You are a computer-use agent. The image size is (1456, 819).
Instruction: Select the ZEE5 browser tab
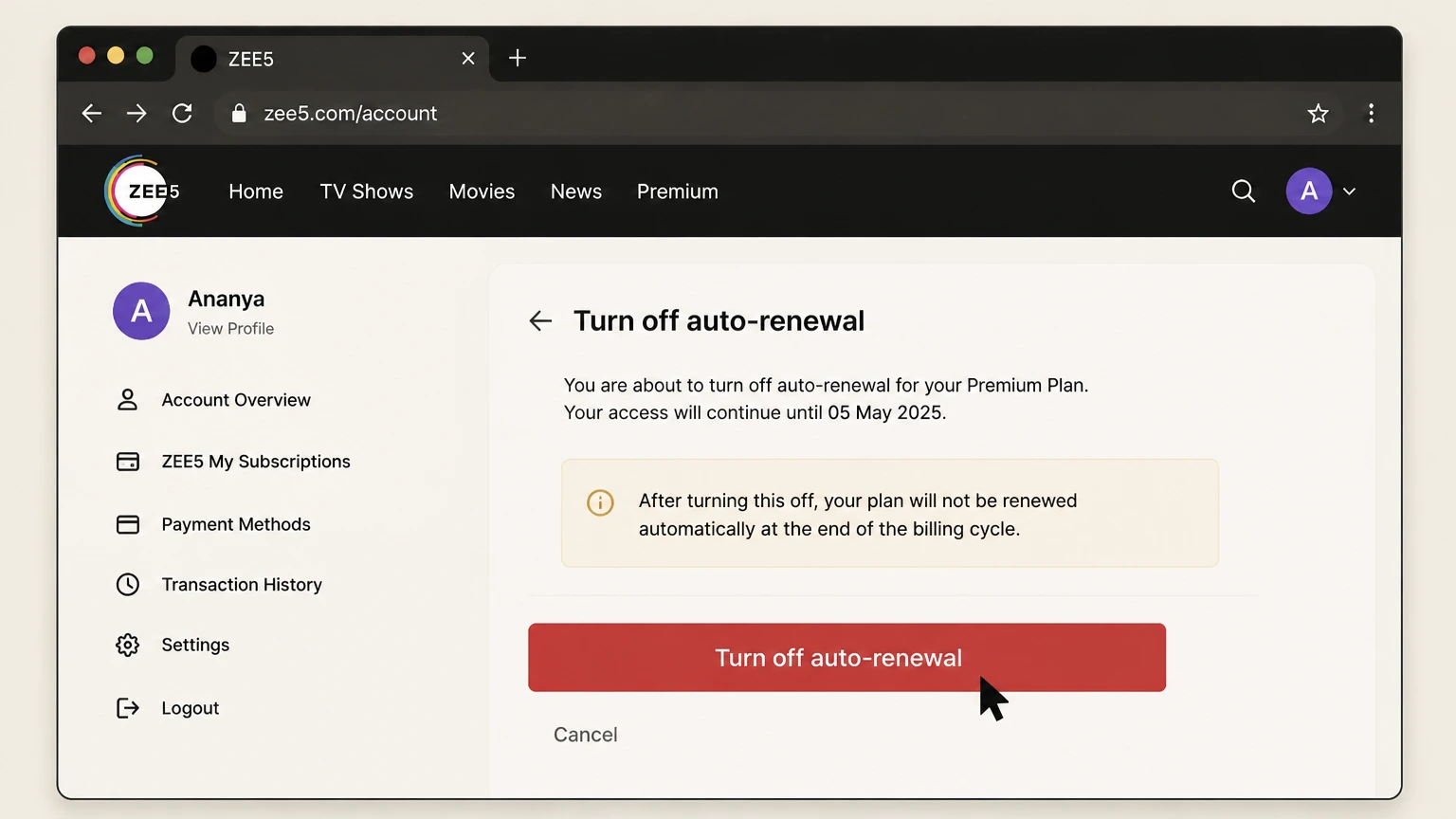coord(332,59)
